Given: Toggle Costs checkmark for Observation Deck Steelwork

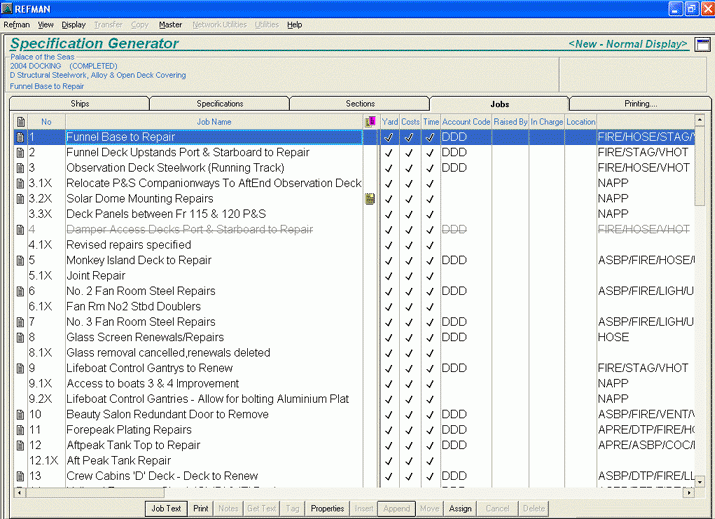Looking at the screenshot, I should 409,168.
